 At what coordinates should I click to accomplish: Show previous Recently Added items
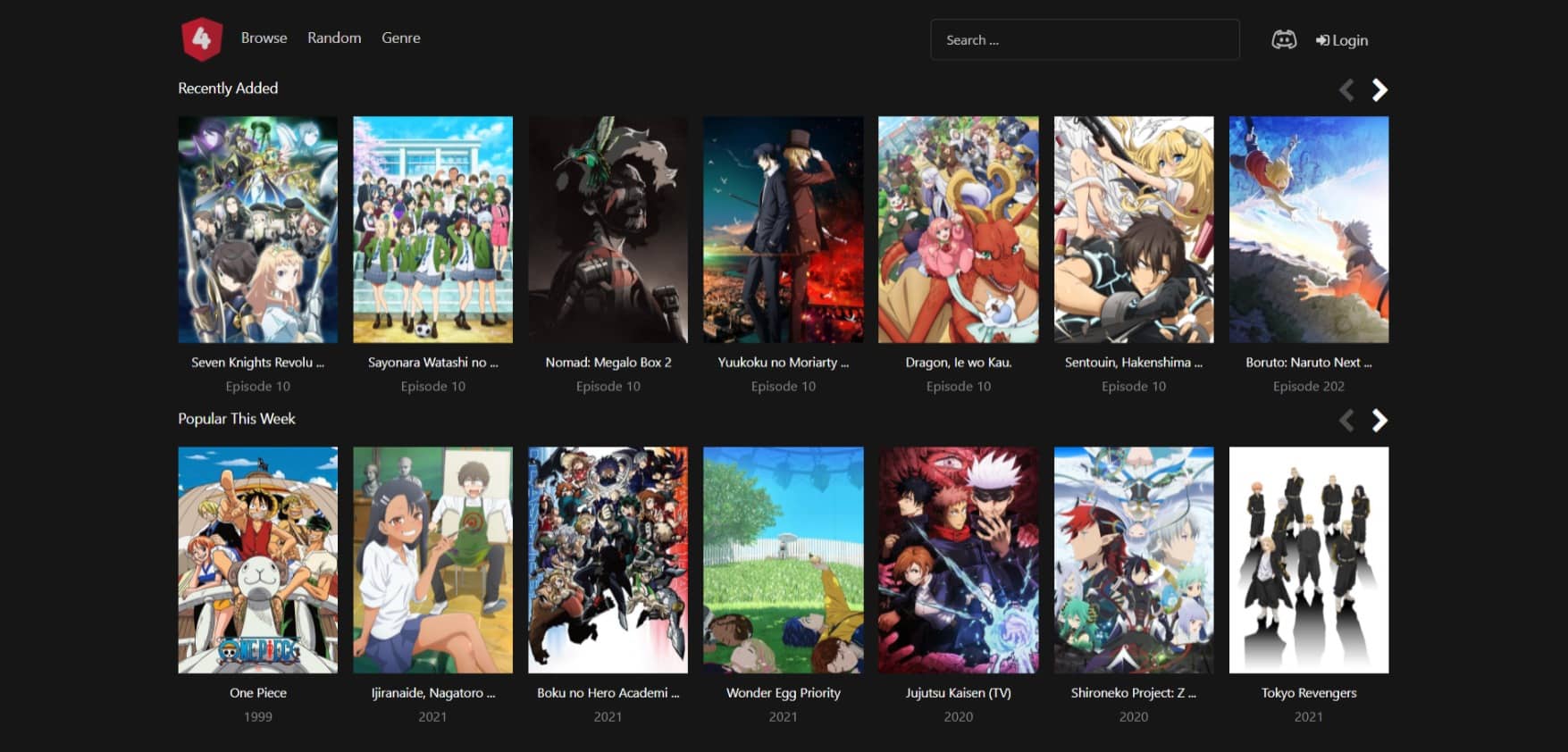(x=1346, y=89)
